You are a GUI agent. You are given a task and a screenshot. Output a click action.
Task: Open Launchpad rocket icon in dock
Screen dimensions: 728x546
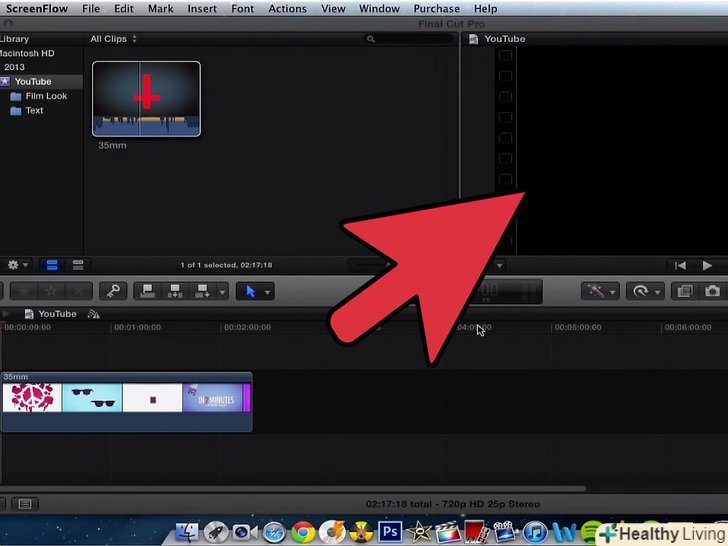tap(216, 532)
